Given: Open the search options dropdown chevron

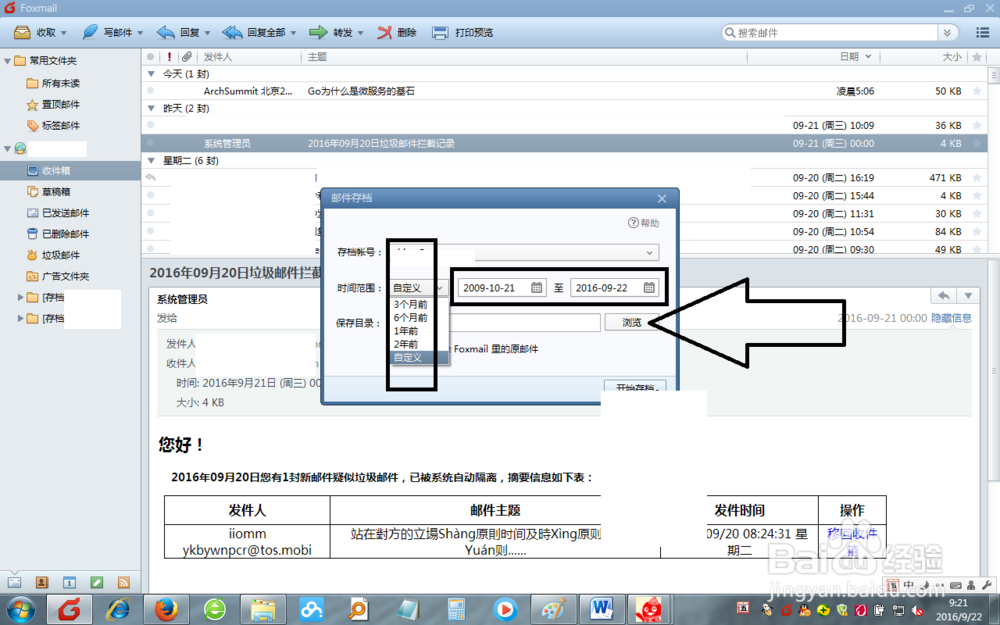Looking at the screenshot, I should [947, 33].
